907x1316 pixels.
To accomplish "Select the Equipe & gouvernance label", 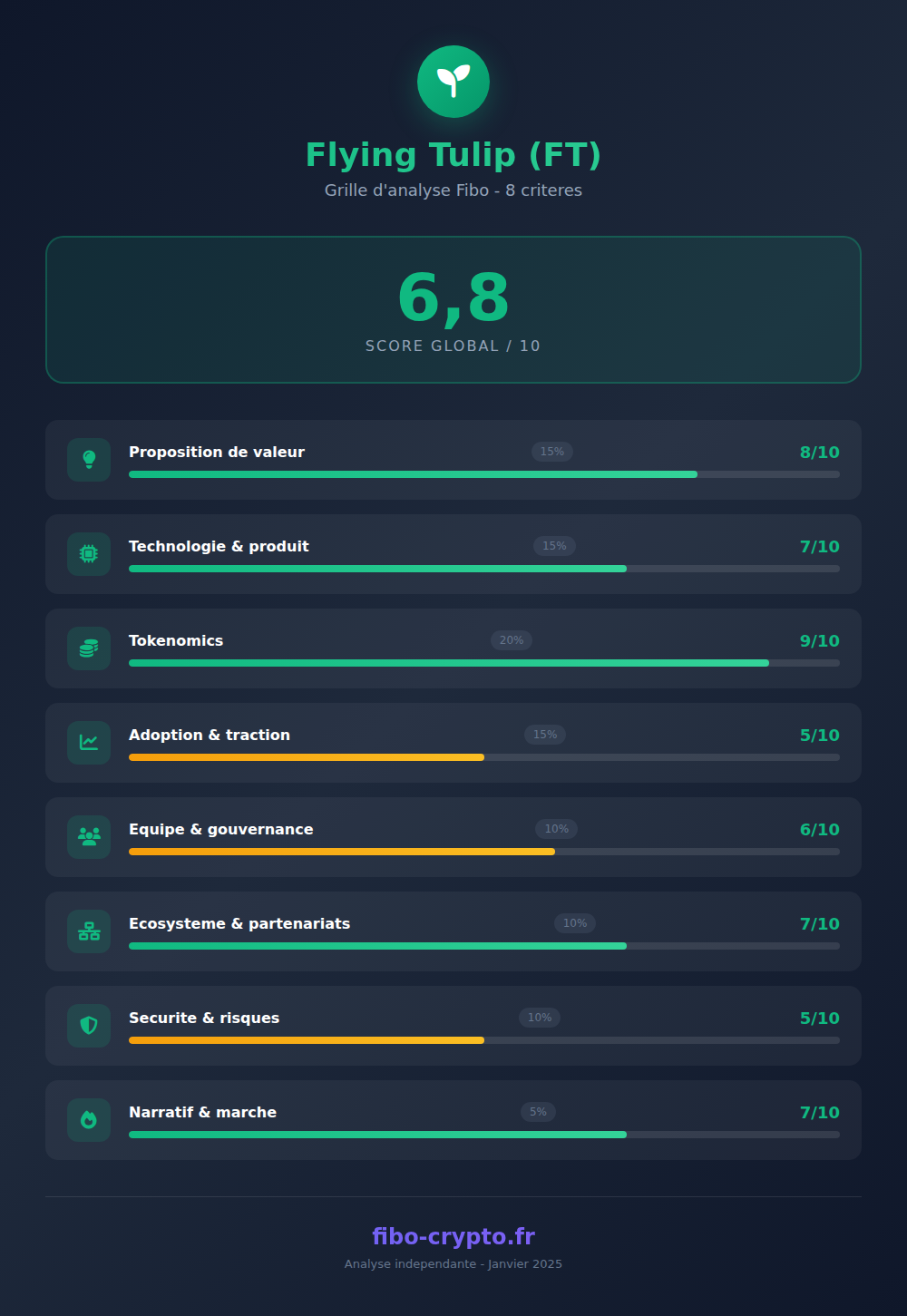I will pos(220,829).
